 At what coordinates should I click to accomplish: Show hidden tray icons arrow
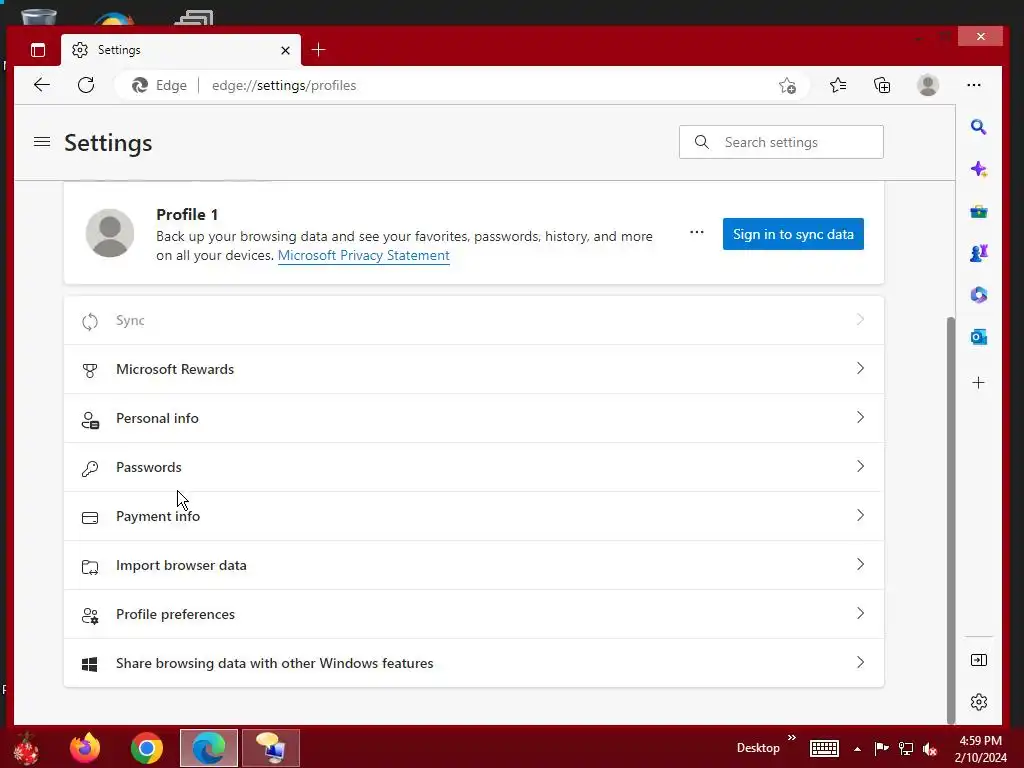point(857,749)
